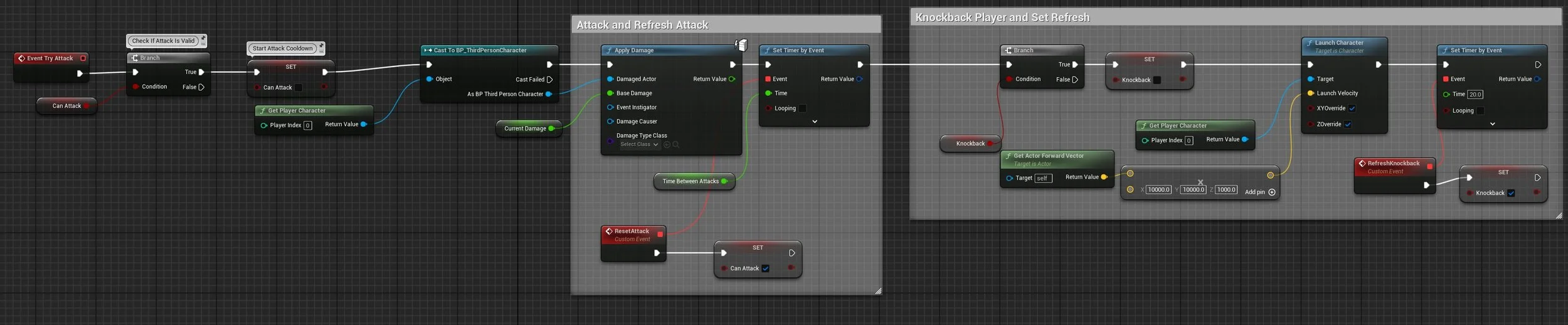Click Launch Character Target input pin
Screen dimensions: 1568x325
click(1310, 79)
